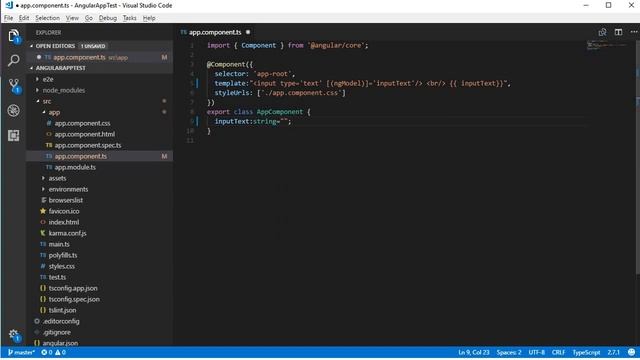The height and width of the screenshot is (360, 640).
Task: Open the Edit menu
Action: pos(24,18)
